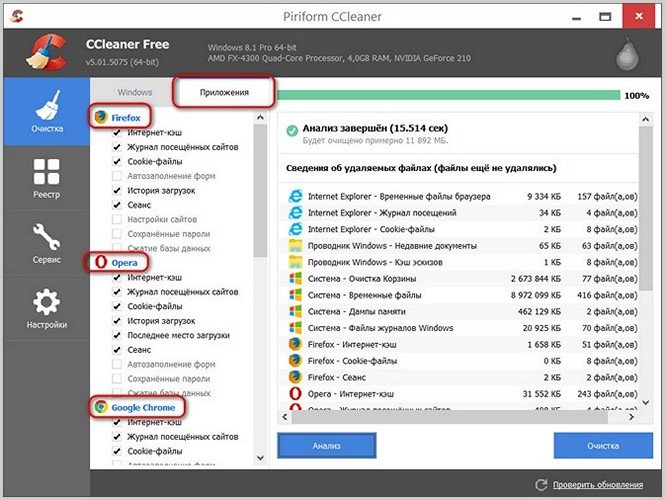Open the Сервис (Tools) wrench section
The image size is (665, 500).
click(x=46, y=244)
